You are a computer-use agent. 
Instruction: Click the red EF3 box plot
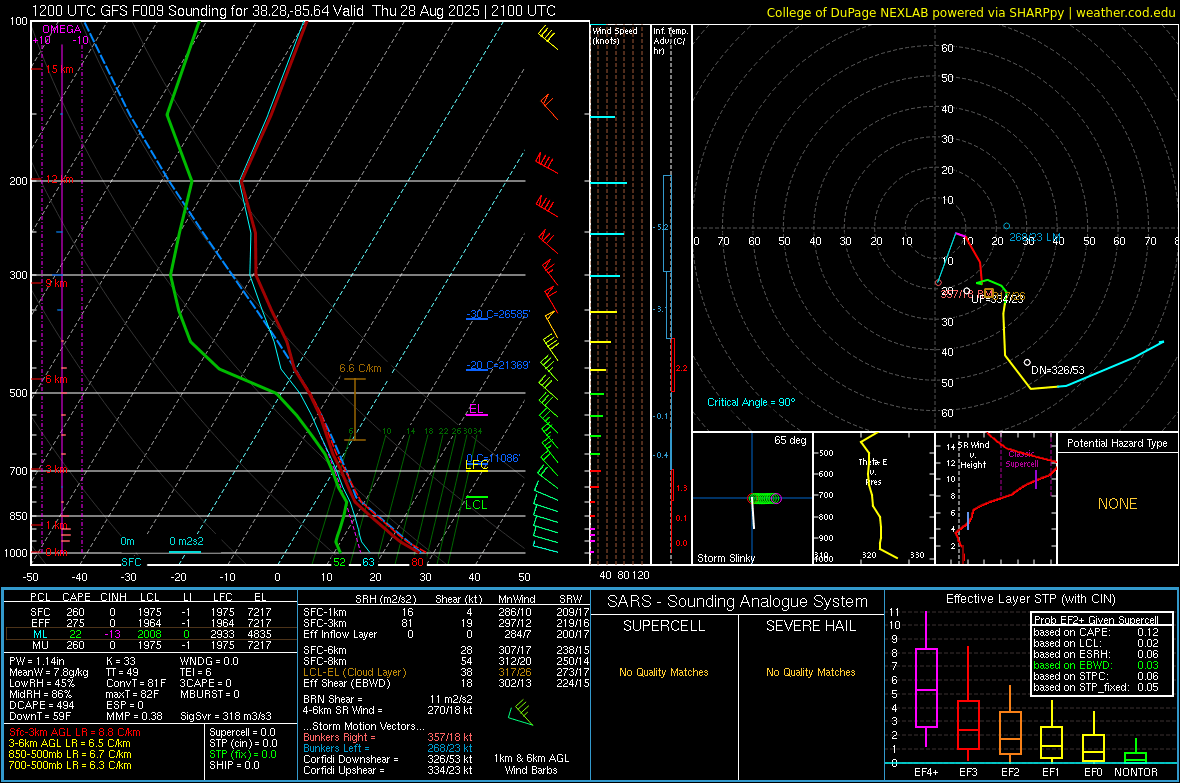click(968, 705)
